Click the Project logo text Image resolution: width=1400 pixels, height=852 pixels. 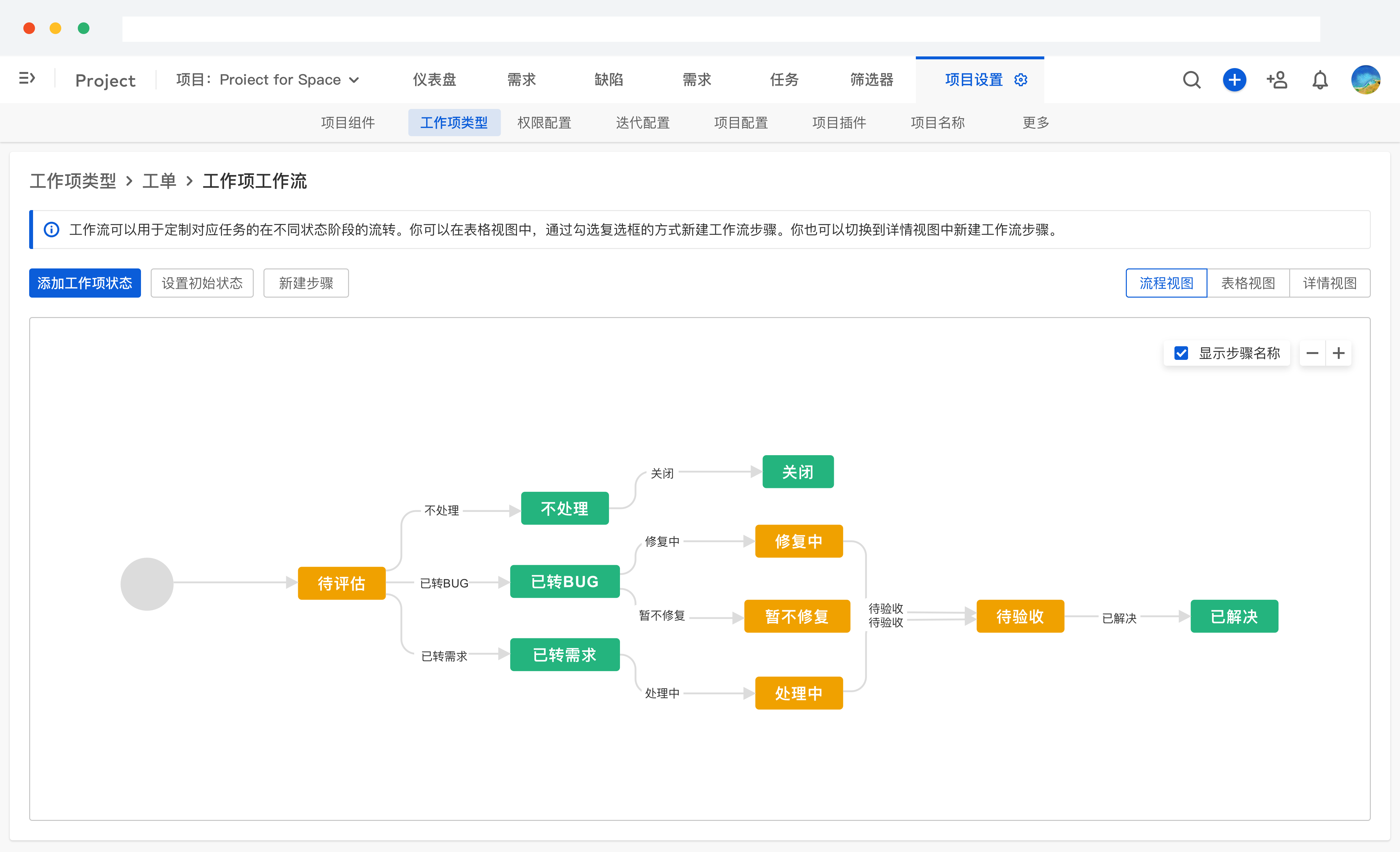pos(106,80)
